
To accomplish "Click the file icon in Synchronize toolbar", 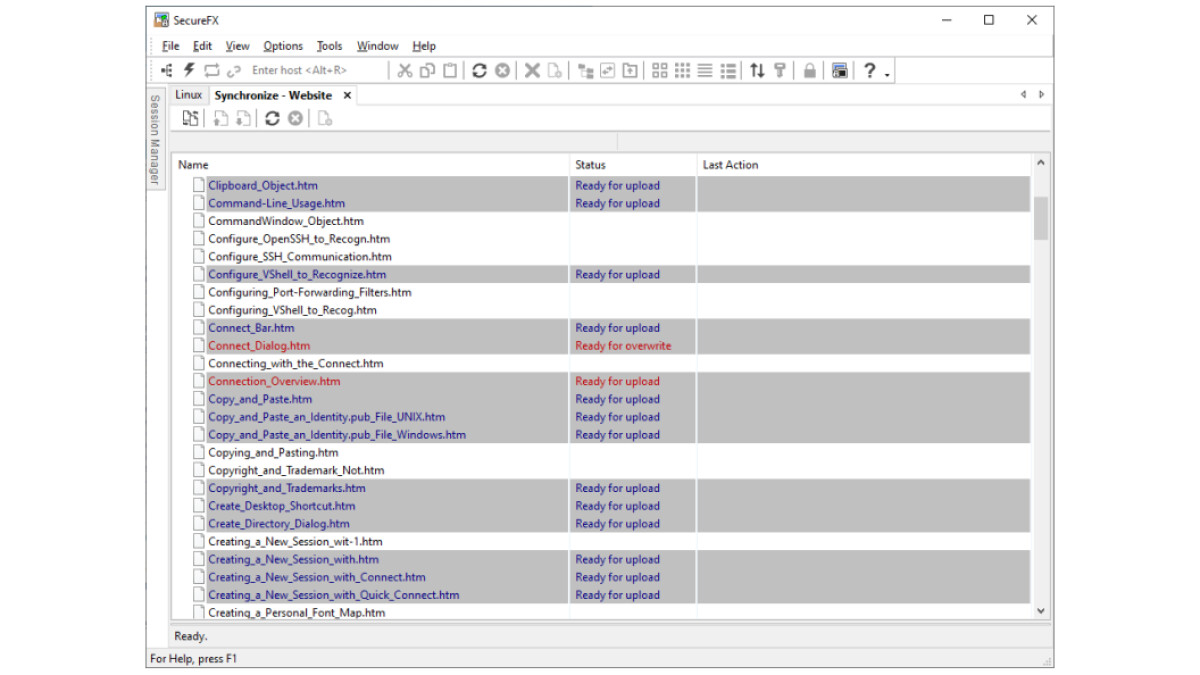I will tap(325, 118).
